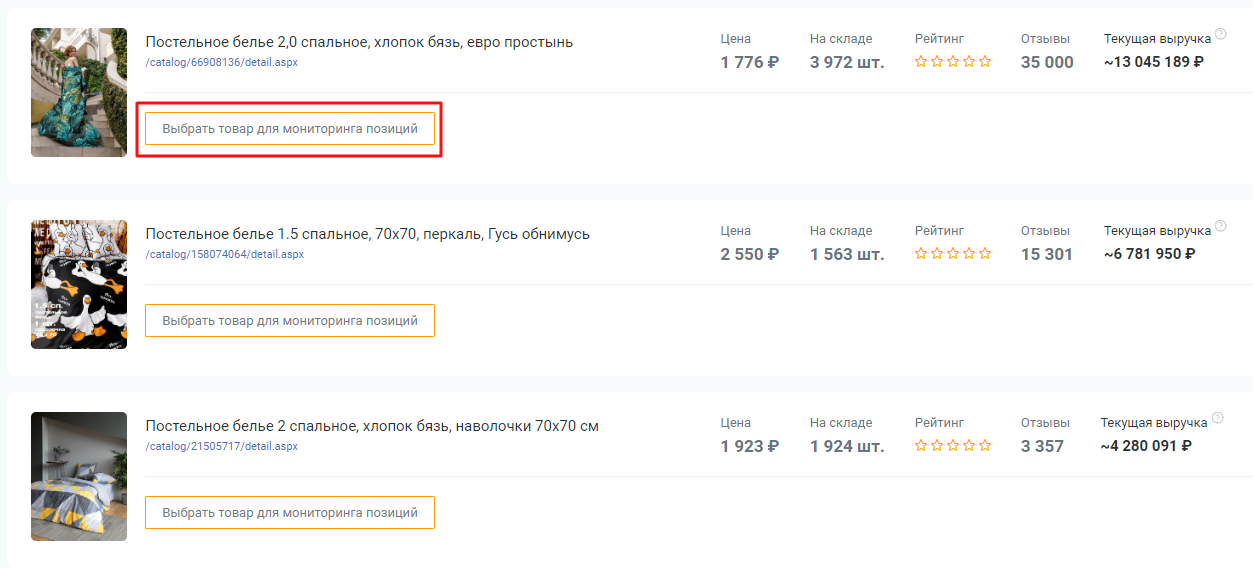Click title Постельное белье 1.5 спальное перкаль
Screen dimensions: 1253x568
tap(368, 234)
